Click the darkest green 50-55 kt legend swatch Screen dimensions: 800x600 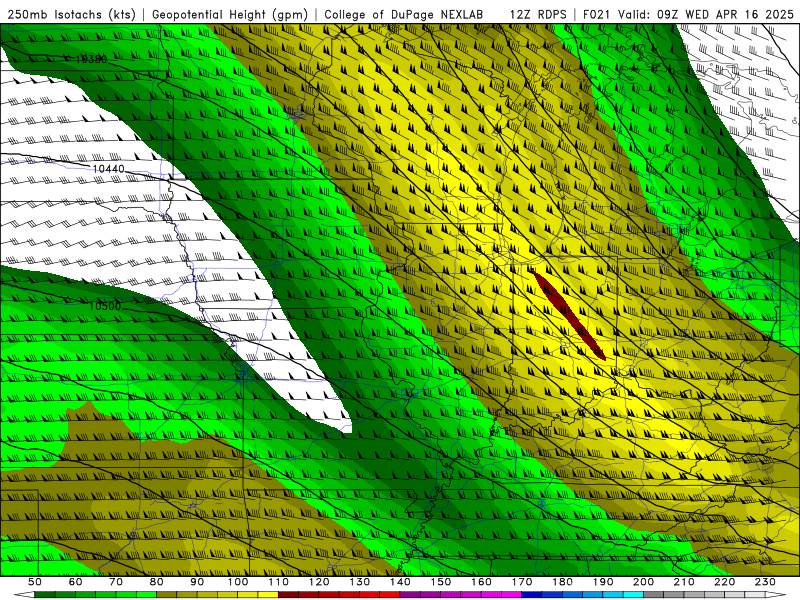coord(44,594)
